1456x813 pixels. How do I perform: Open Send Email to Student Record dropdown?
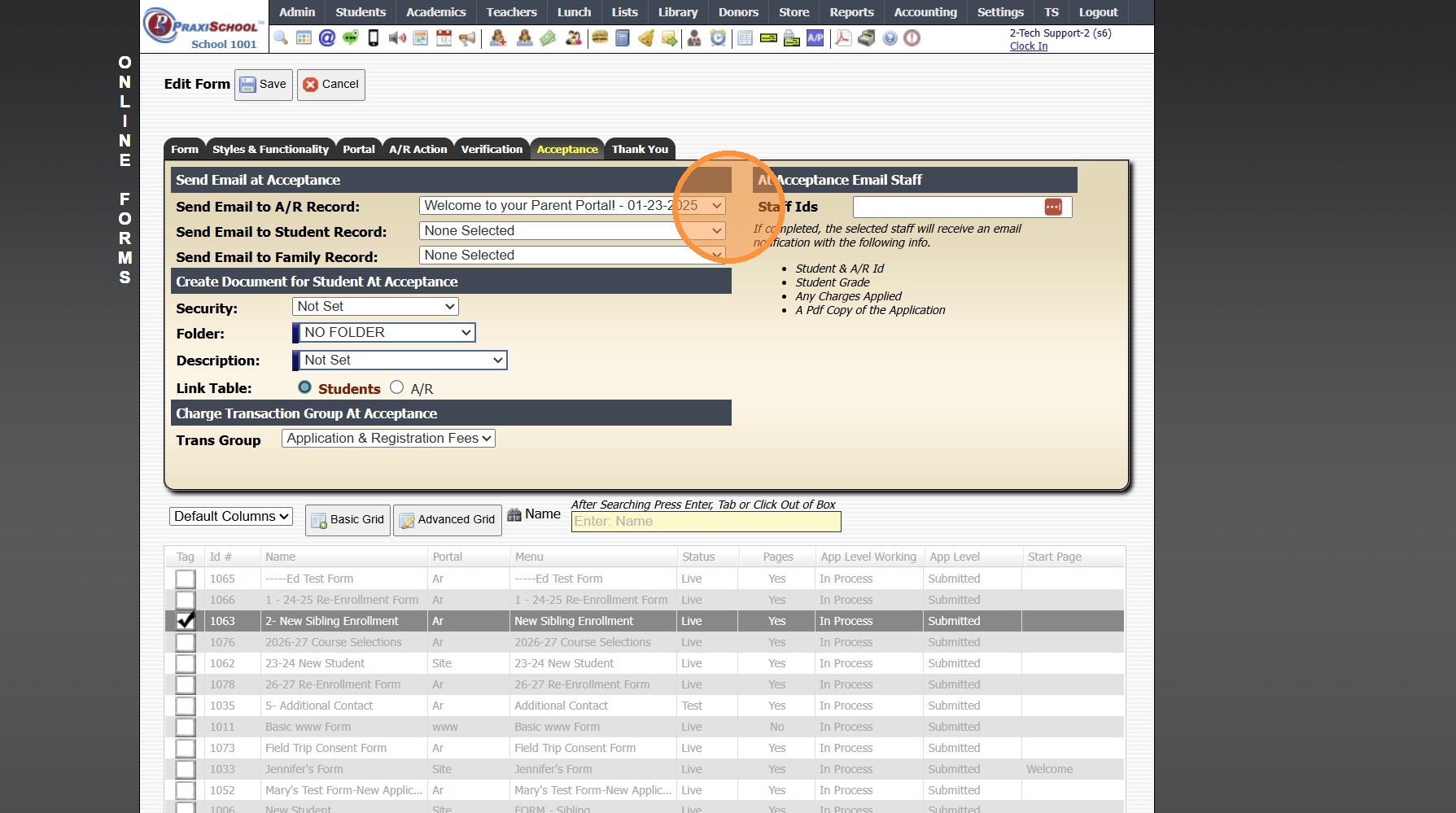click(572, 231)
